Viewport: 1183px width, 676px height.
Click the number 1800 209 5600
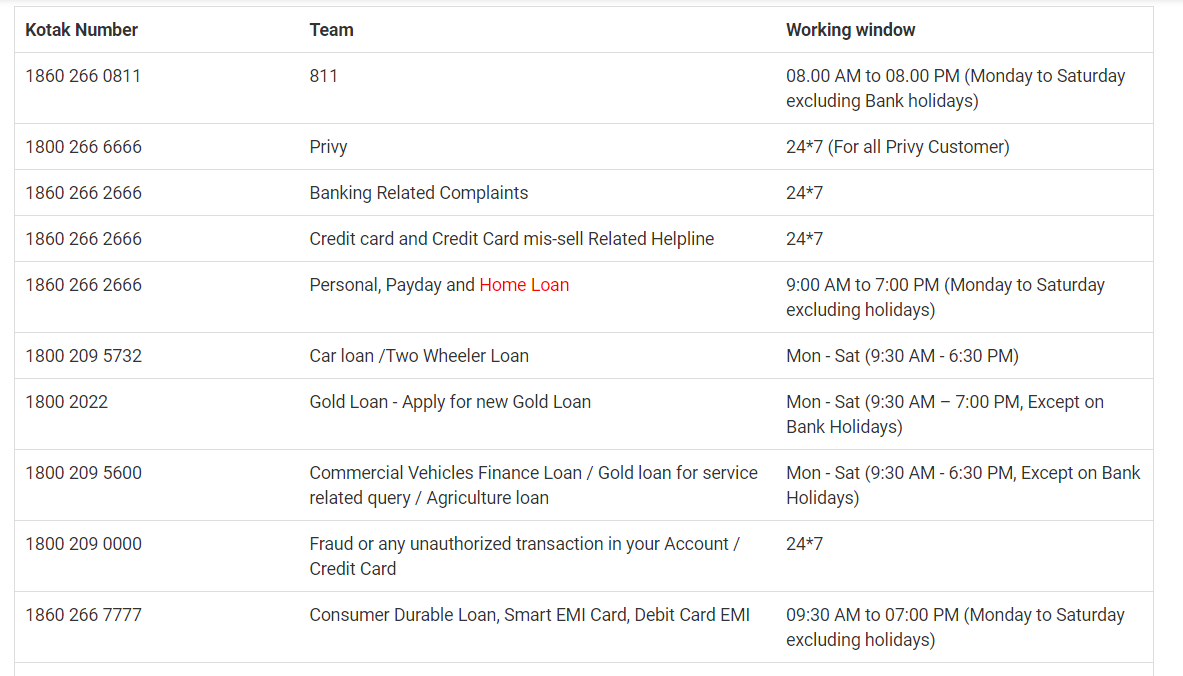pyautogui.click(x=84, y=473)
